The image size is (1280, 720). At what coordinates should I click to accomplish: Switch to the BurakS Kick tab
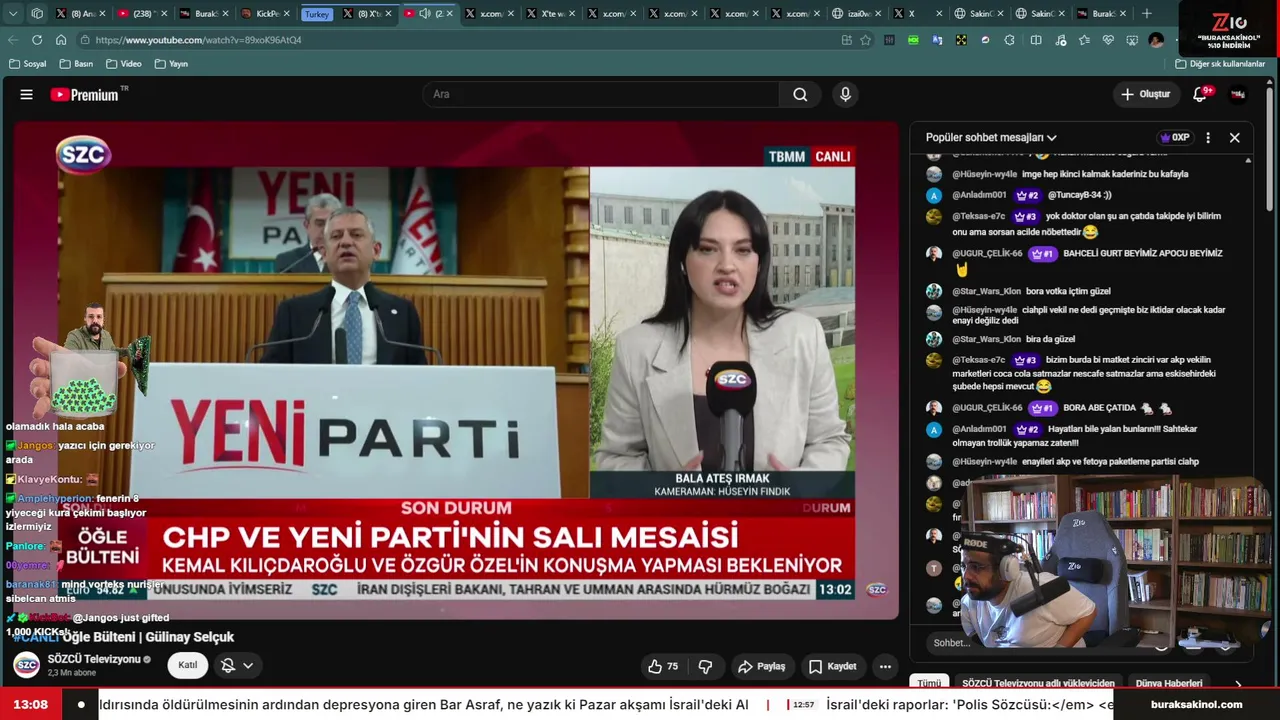204,13
